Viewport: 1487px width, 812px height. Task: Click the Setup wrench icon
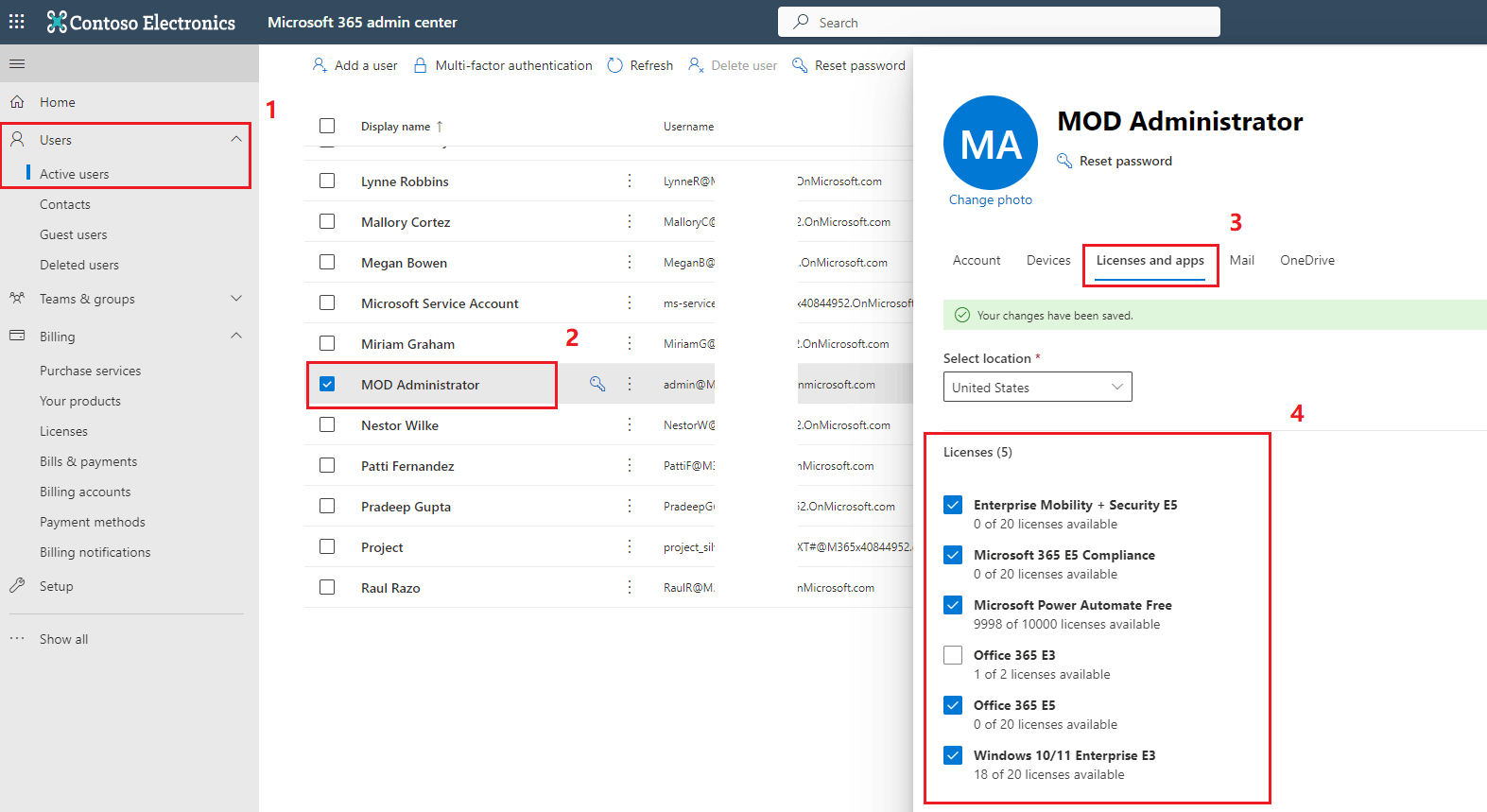pyautogui.click(x=17, y=585)
